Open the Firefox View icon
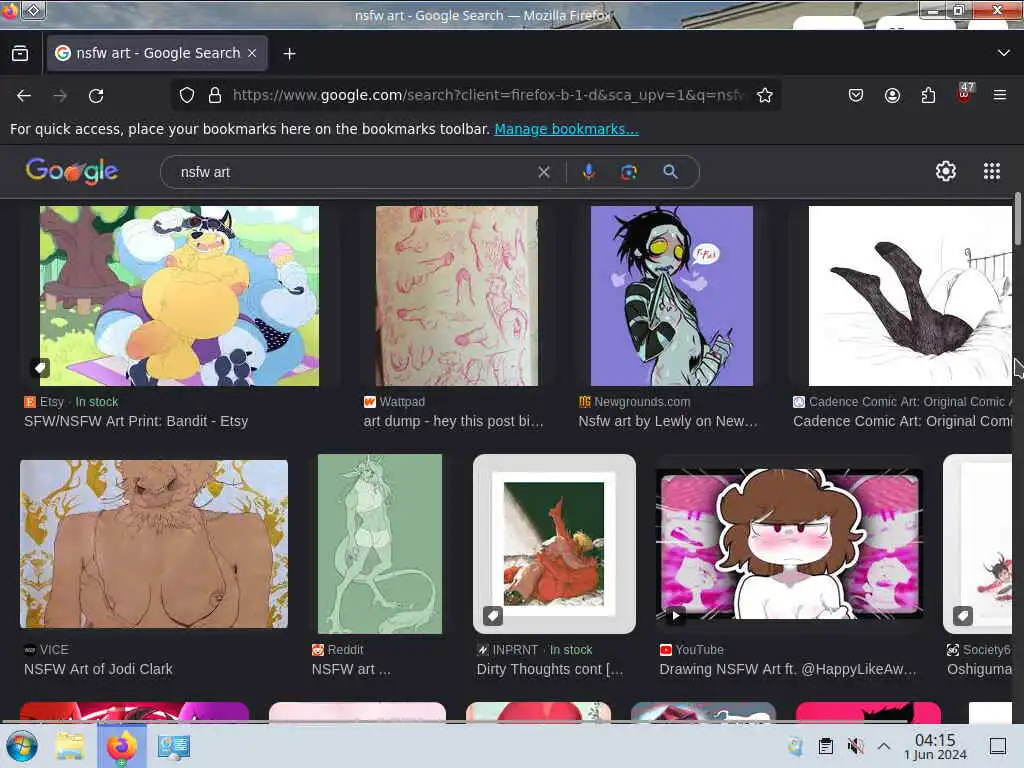 click(20, 54)
